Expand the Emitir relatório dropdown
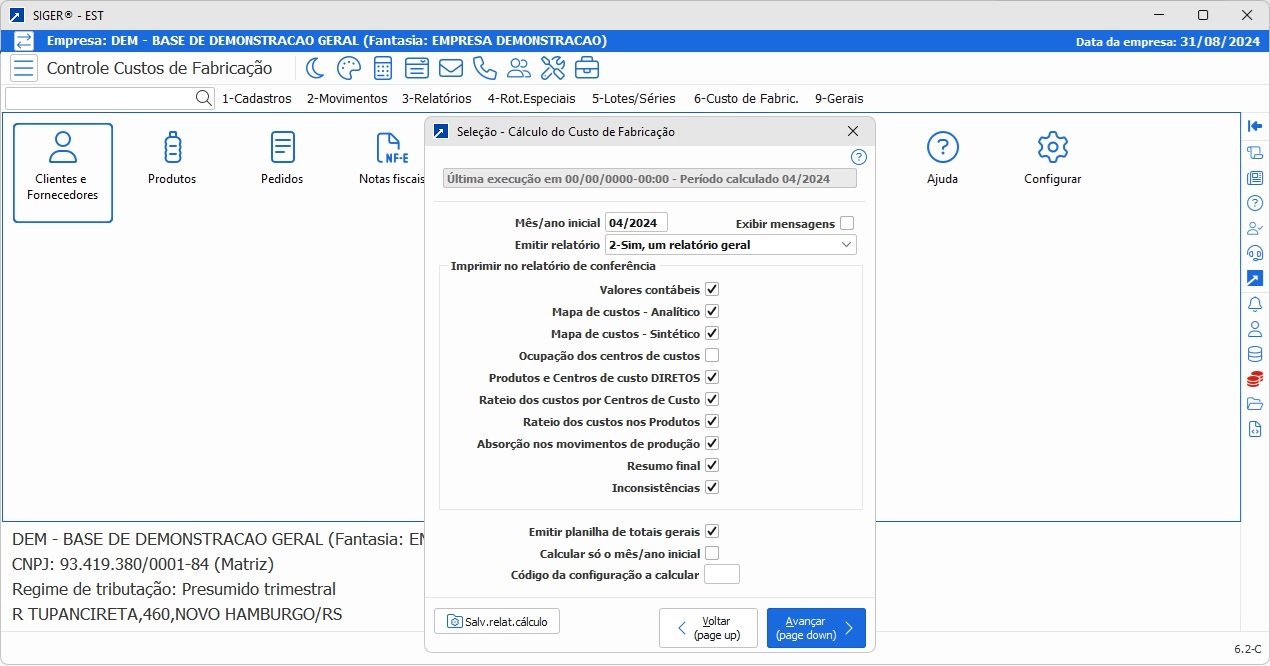Screen dimensions: 1270x666 [x=846, y=245]
